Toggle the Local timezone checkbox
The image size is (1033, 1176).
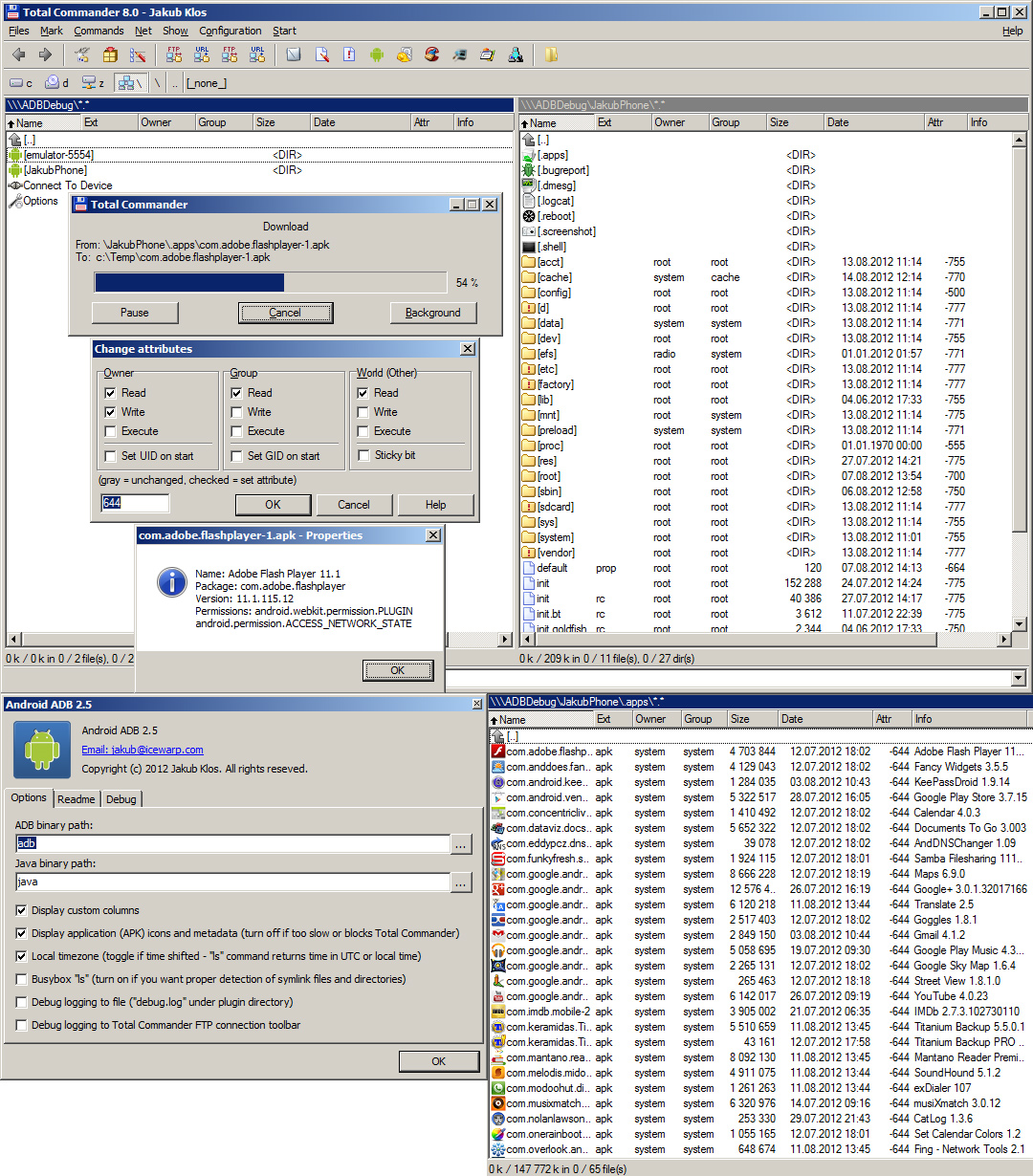coord(21,956)
